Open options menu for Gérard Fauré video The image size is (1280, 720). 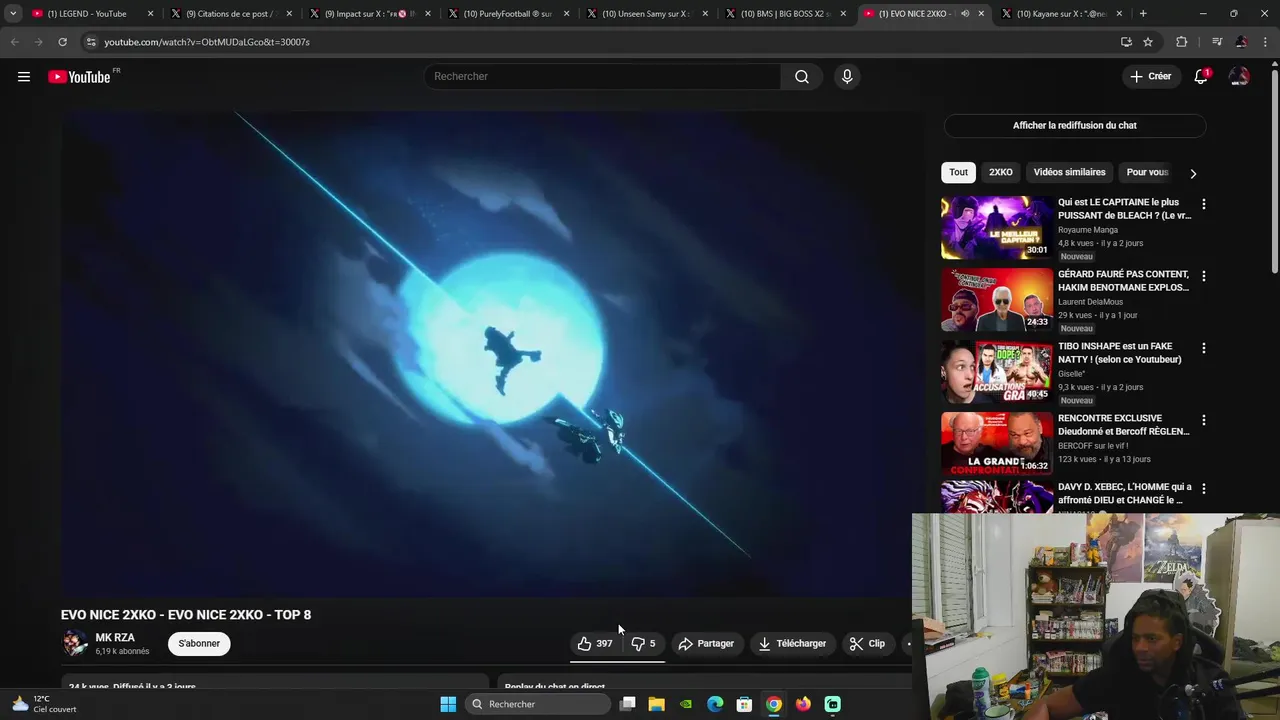[1204, 276]
